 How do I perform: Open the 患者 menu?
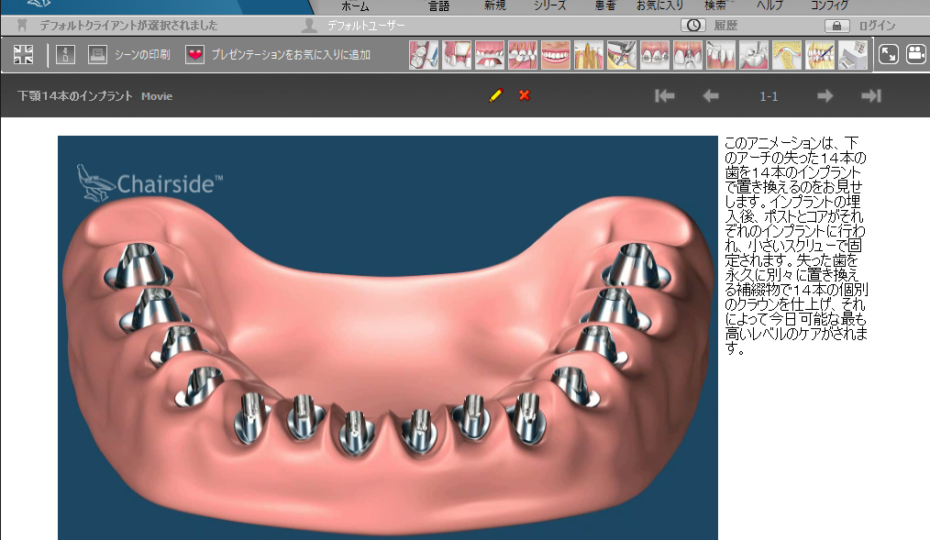pyautogui.click(x=605, y=6)
